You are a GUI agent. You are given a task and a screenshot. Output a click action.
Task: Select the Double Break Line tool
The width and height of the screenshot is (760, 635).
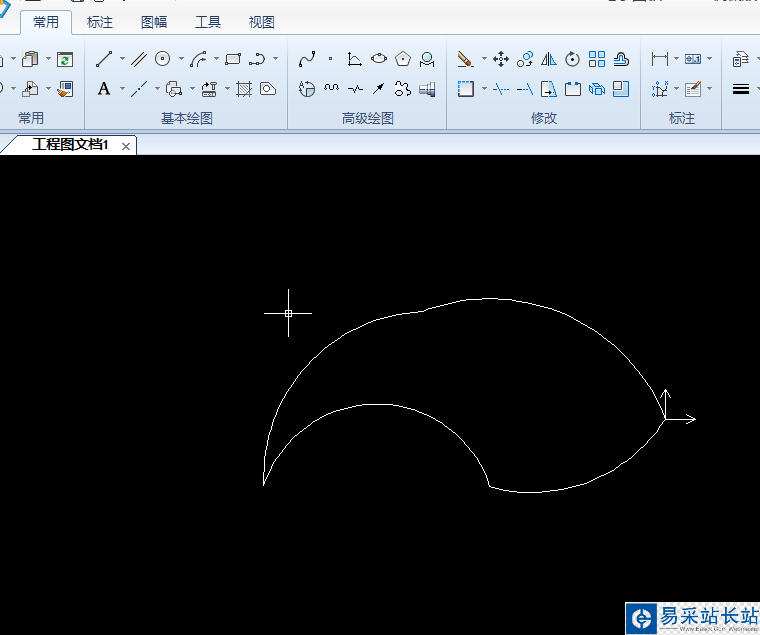(x=355, y=89)
